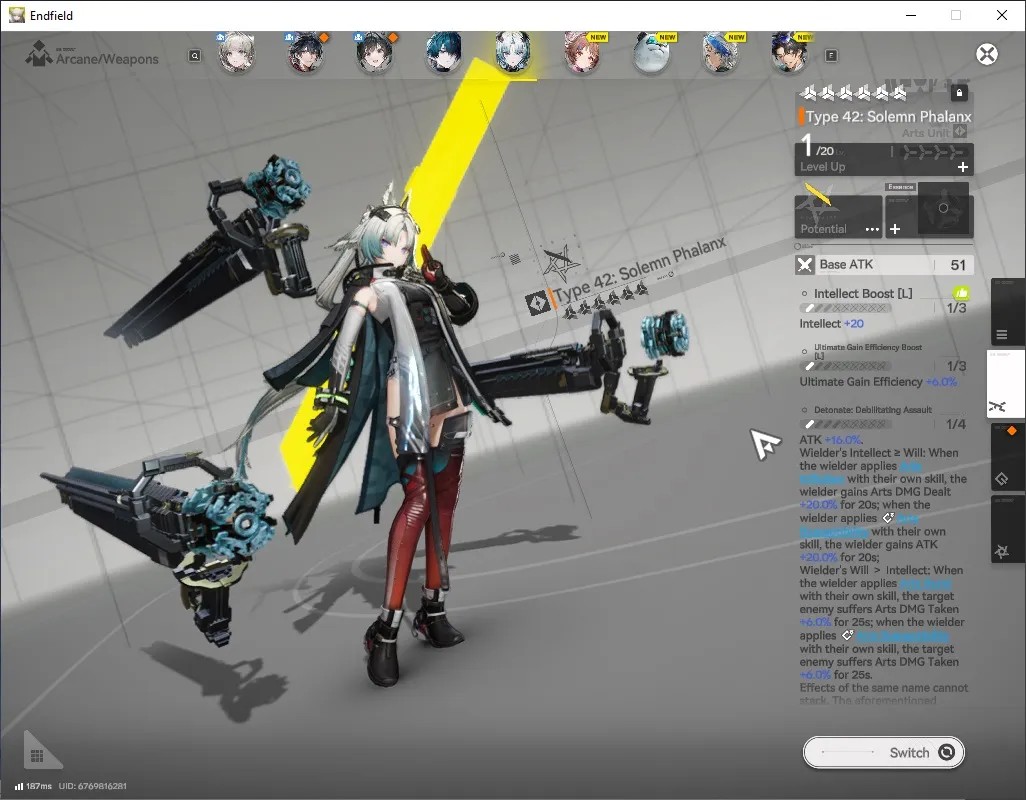
Task: Click the green thumbs-up recommendation icon
Action: (x=961, y=293)
